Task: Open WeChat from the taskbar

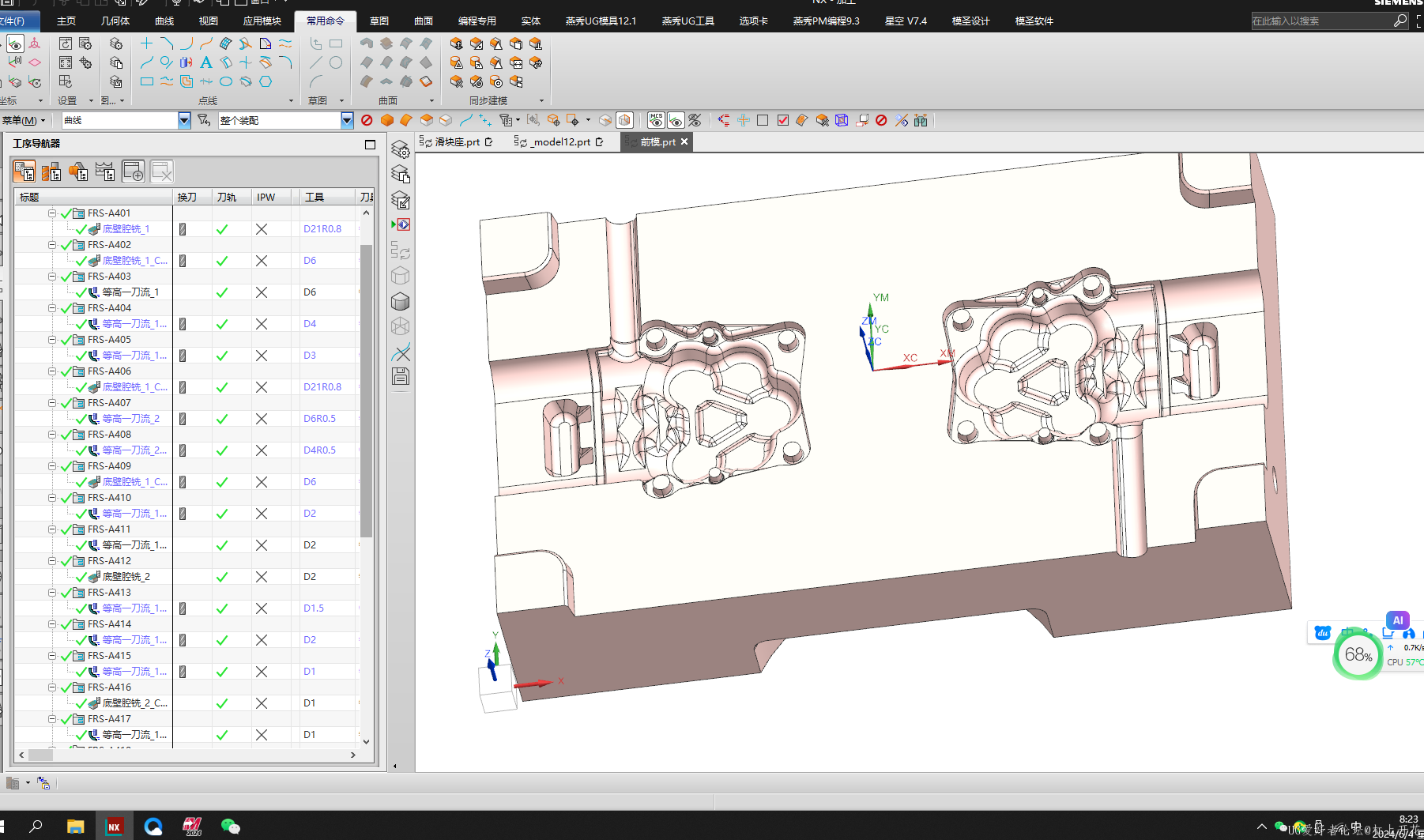Action: tap(230, 827)
